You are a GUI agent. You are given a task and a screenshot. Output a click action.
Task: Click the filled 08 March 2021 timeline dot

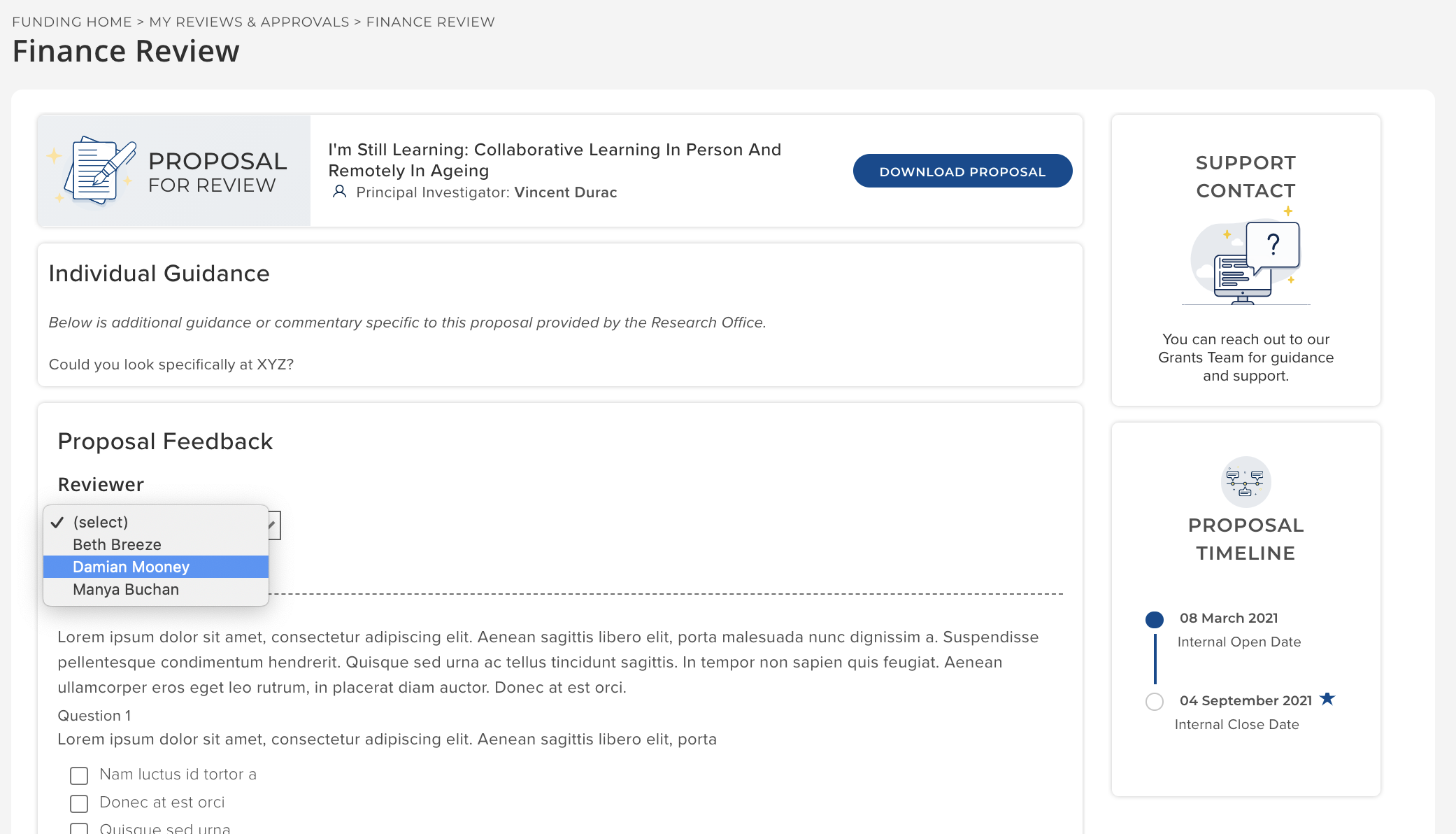point(1155,619)
